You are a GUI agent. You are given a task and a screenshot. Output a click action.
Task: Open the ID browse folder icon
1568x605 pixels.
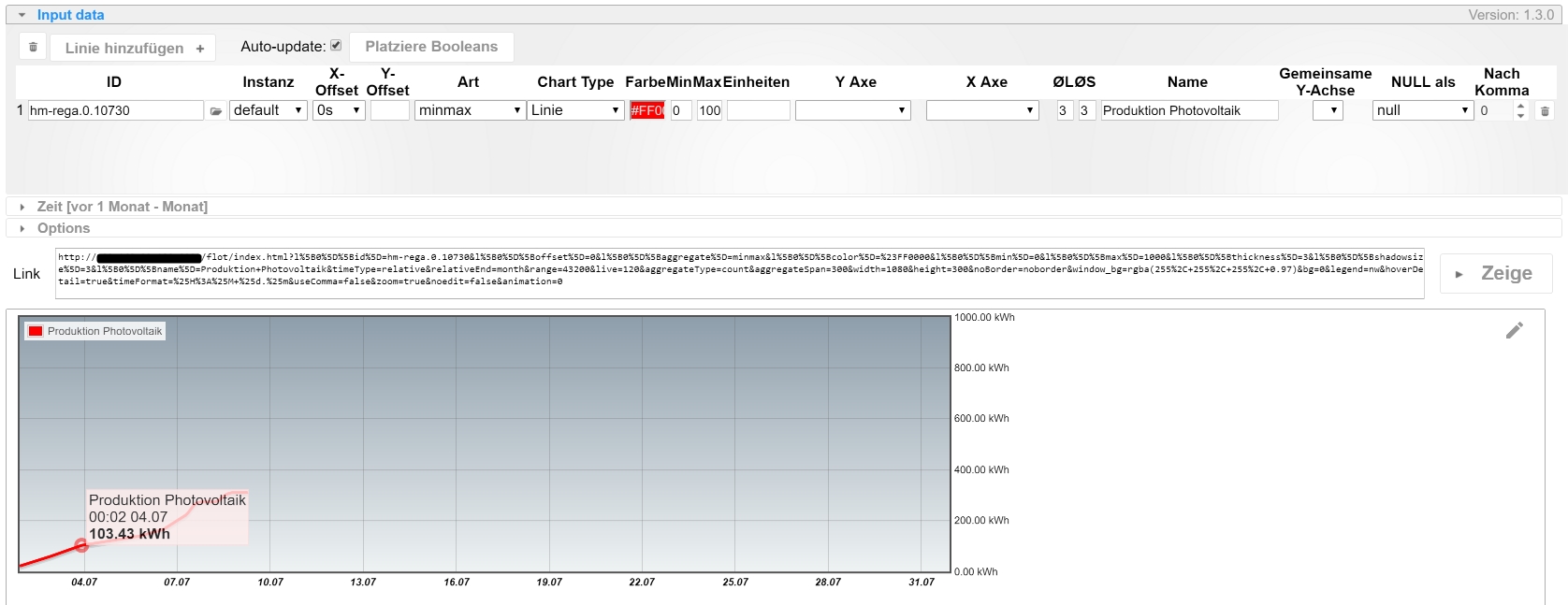216,111
